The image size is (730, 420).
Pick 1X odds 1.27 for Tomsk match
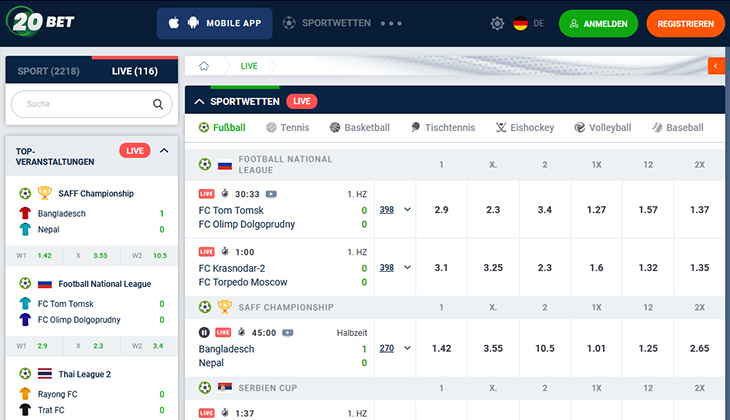tap(596, 210)
